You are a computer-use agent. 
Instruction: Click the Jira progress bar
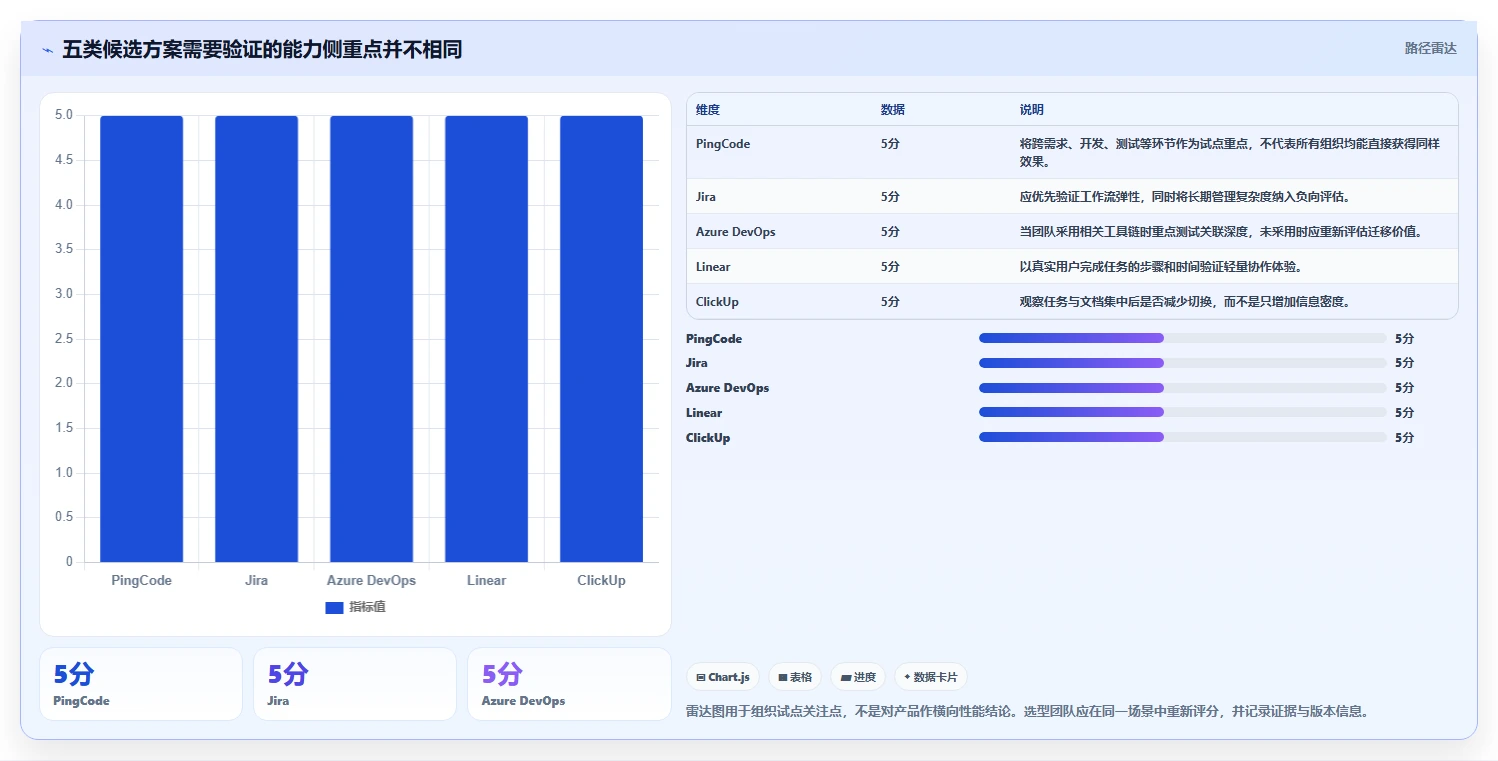tap(1182, 363)
